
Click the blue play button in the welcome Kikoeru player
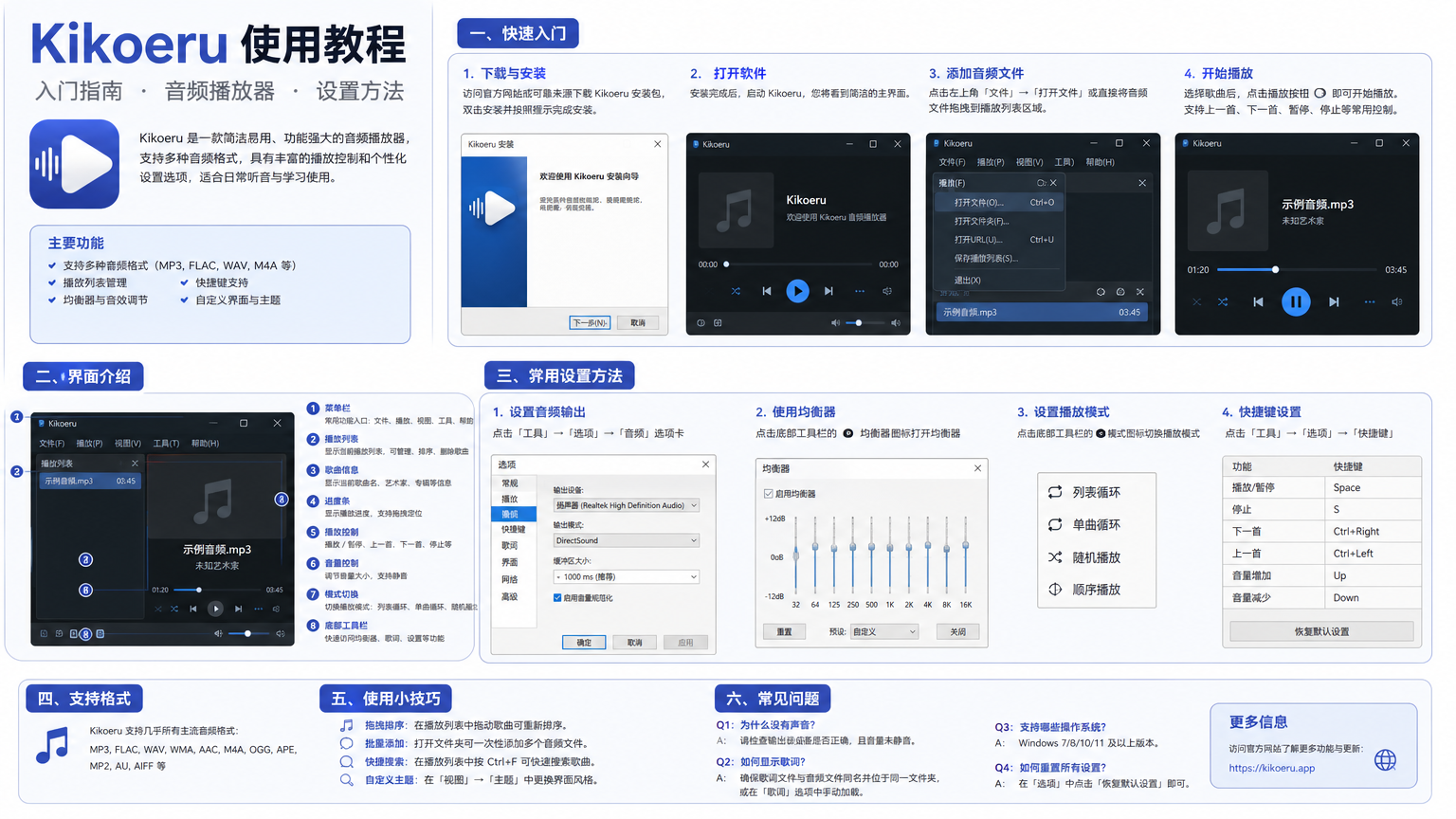797,291
